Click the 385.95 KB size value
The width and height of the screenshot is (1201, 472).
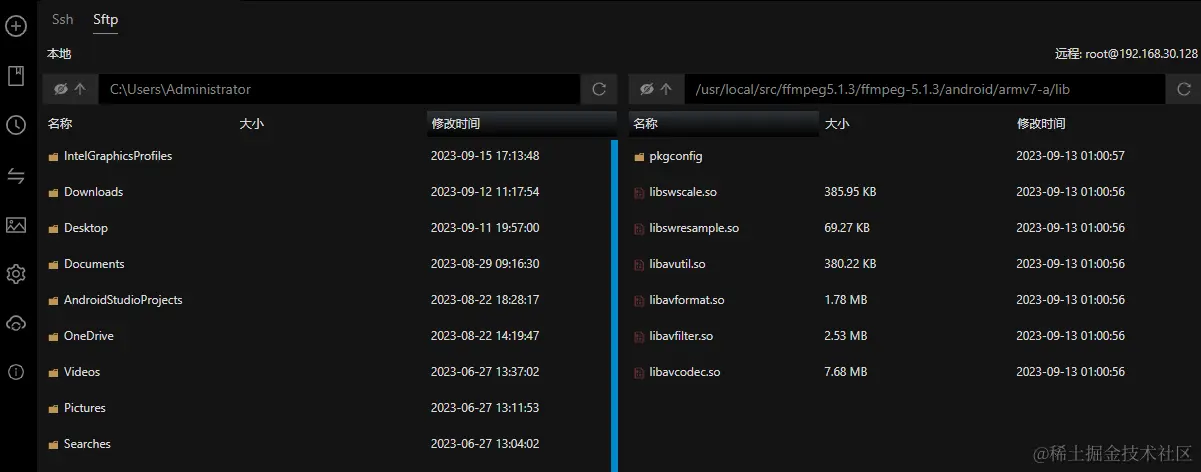pyautogui.click(x=850, y=192)
